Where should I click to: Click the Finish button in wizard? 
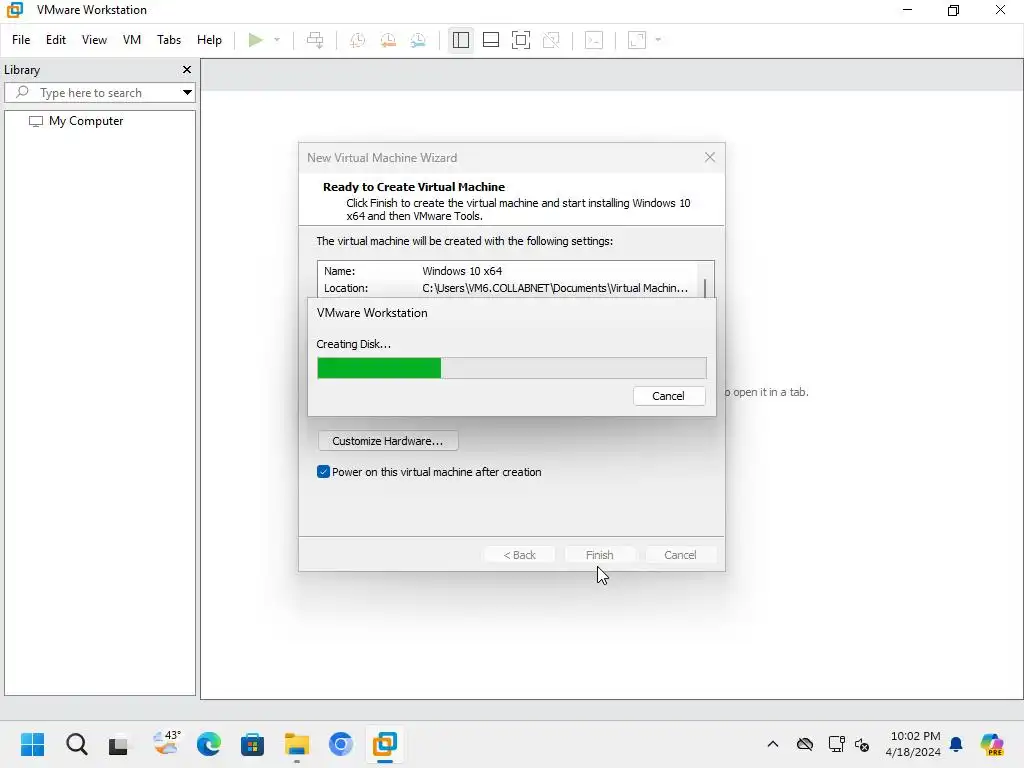coord(600,555)
